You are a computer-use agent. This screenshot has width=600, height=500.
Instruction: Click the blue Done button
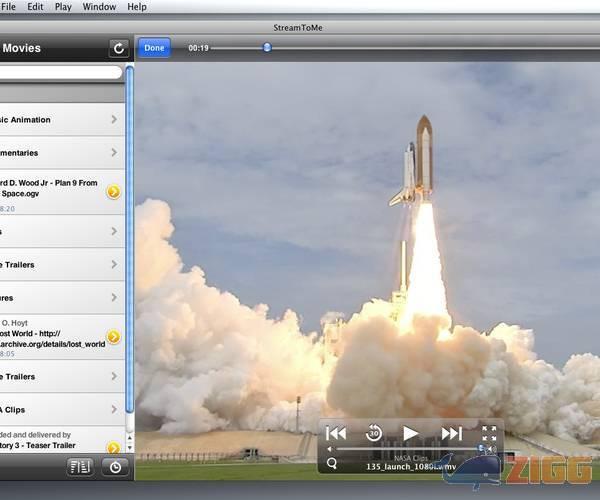point(154,48)
